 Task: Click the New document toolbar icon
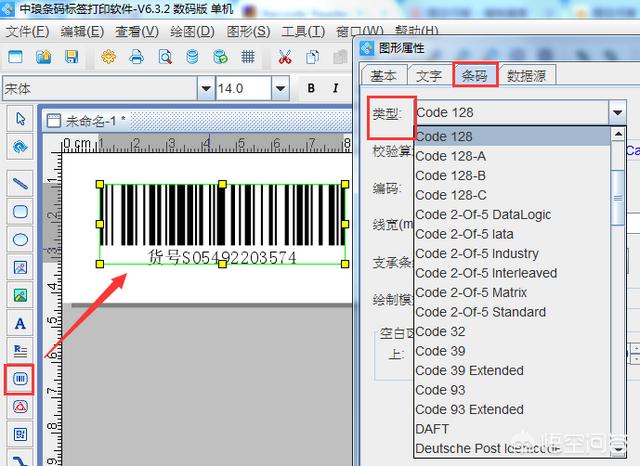click(16, 56)
